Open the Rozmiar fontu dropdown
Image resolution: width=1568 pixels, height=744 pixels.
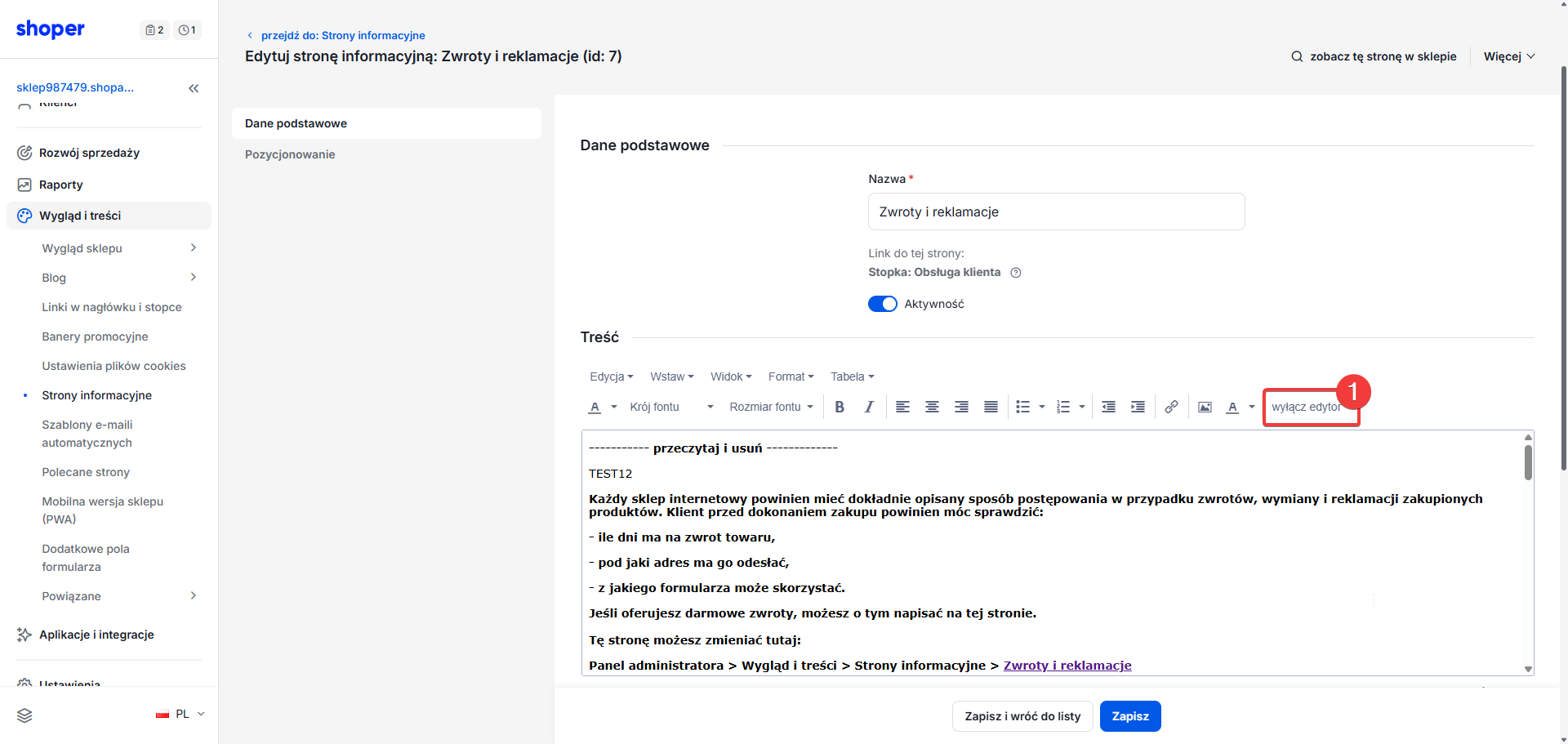771,407
